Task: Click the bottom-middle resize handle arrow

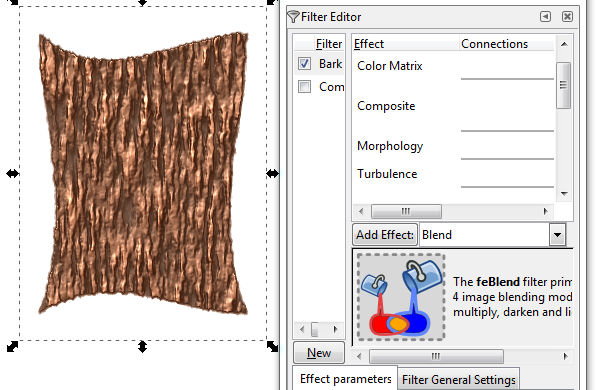Action: (x=142, y=347)
